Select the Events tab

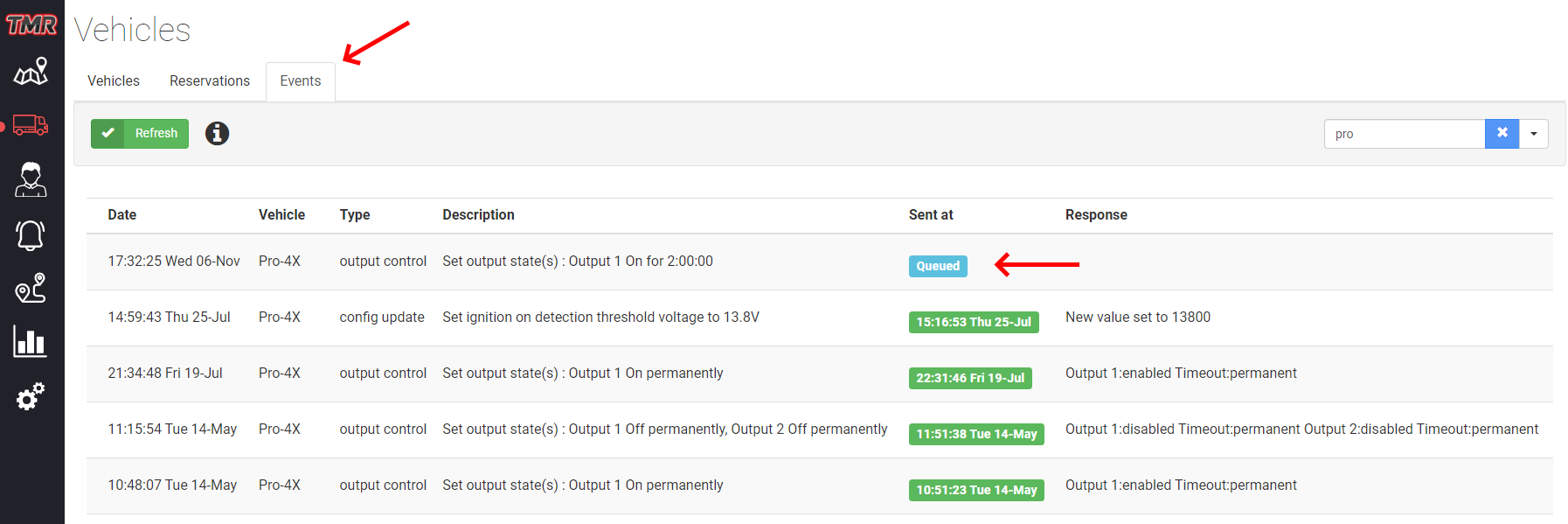click(x=301, y=81)
